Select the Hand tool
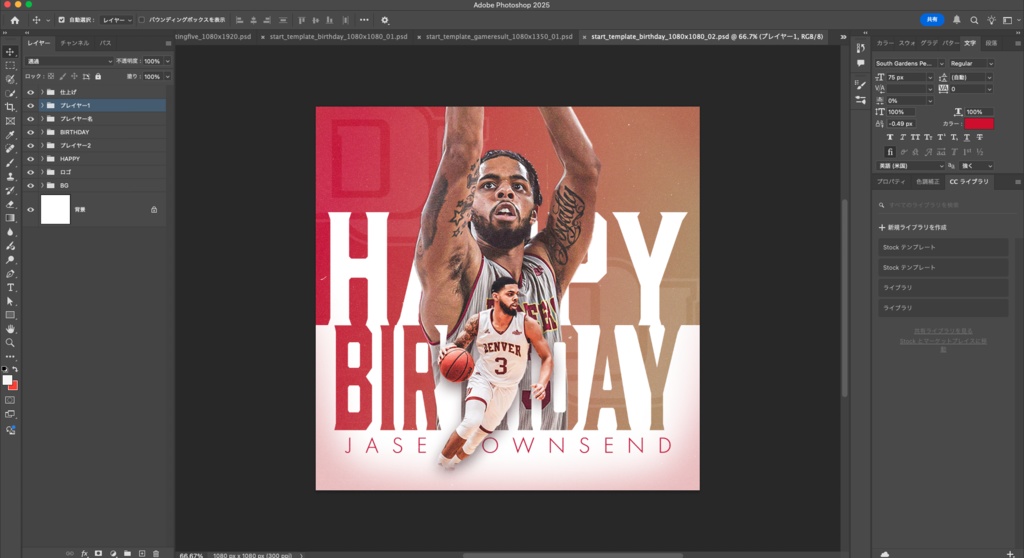 tap(10, 329)
